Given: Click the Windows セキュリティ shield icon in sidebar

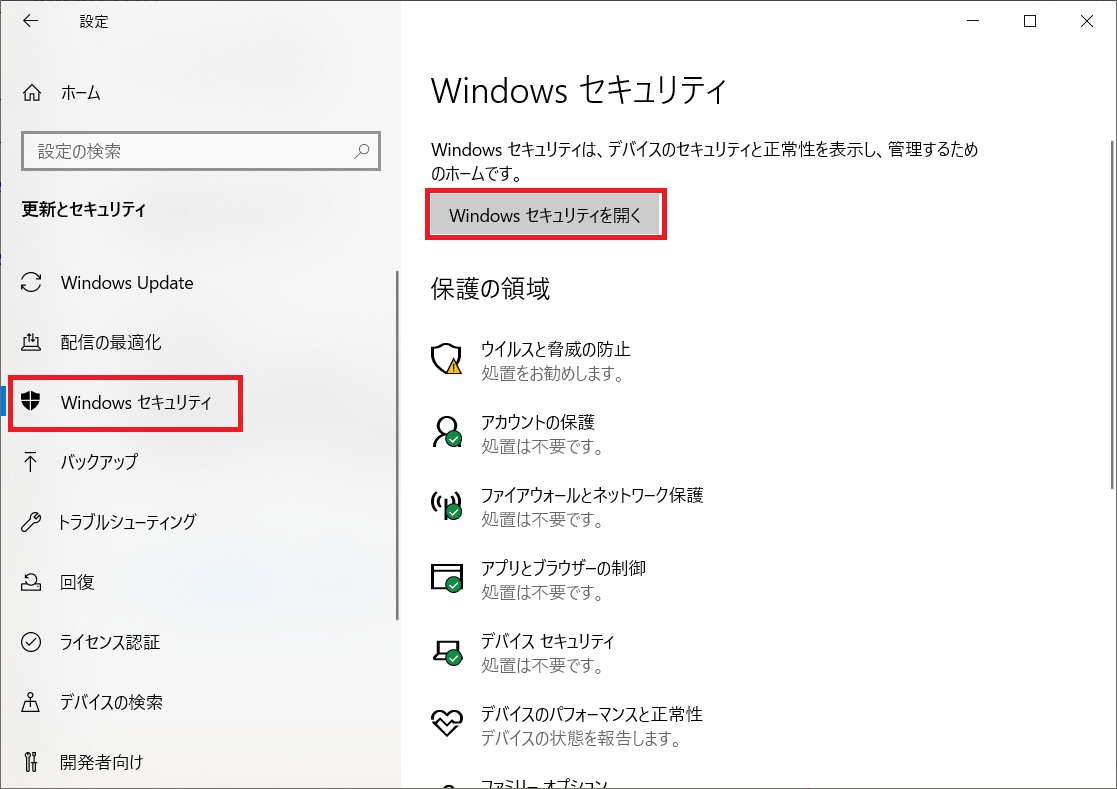Looking at the screenshot, I should click(x=31, y=402).
